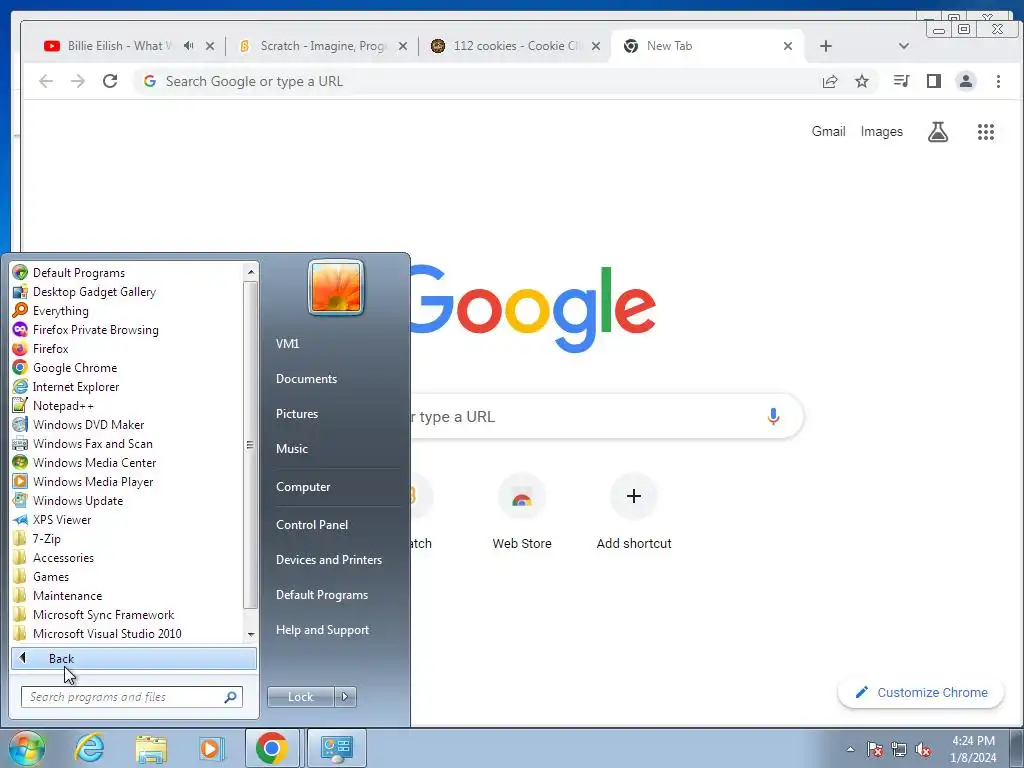The width and height of the screenshot is (1024, 768).
Task: Close the Billie Eilish YouTube tab
Action: point(210,46)
